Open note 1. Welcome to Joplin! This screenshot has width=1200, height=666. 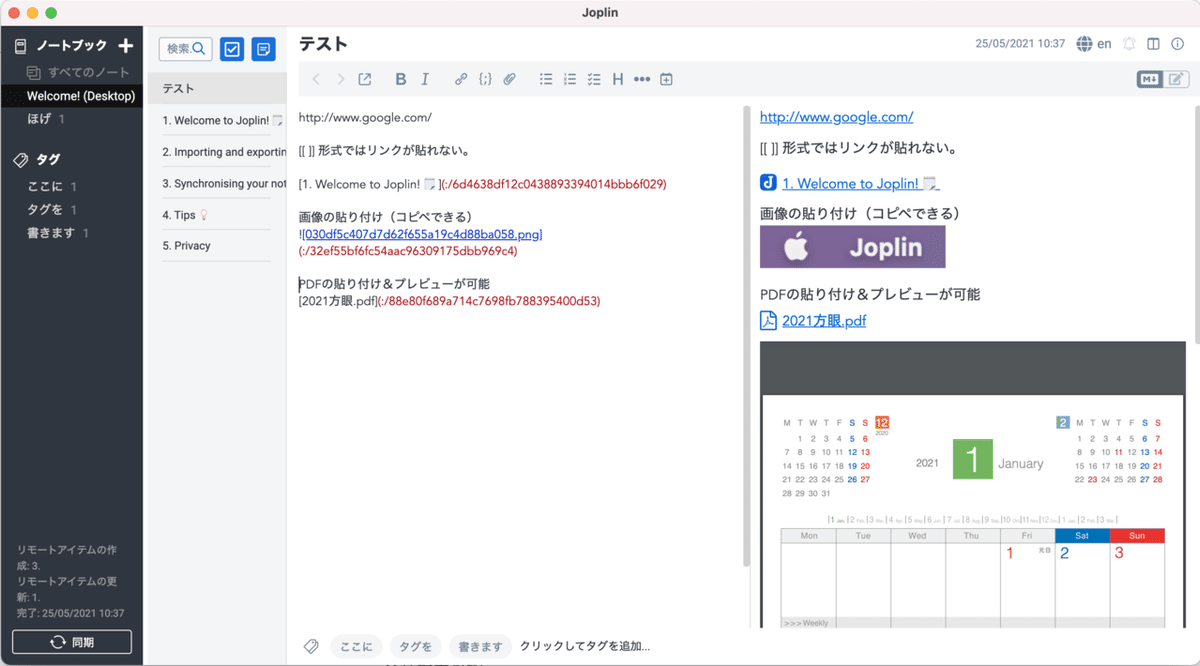[x=217, y=120]
